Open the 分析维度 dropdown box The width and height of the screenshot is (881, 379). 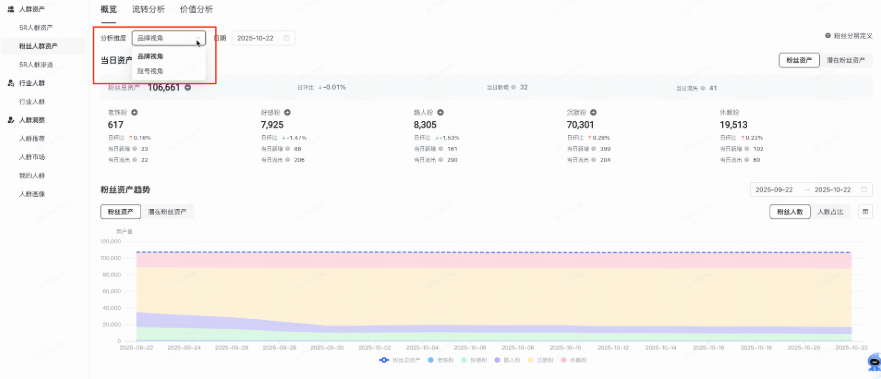click(169, 38)
